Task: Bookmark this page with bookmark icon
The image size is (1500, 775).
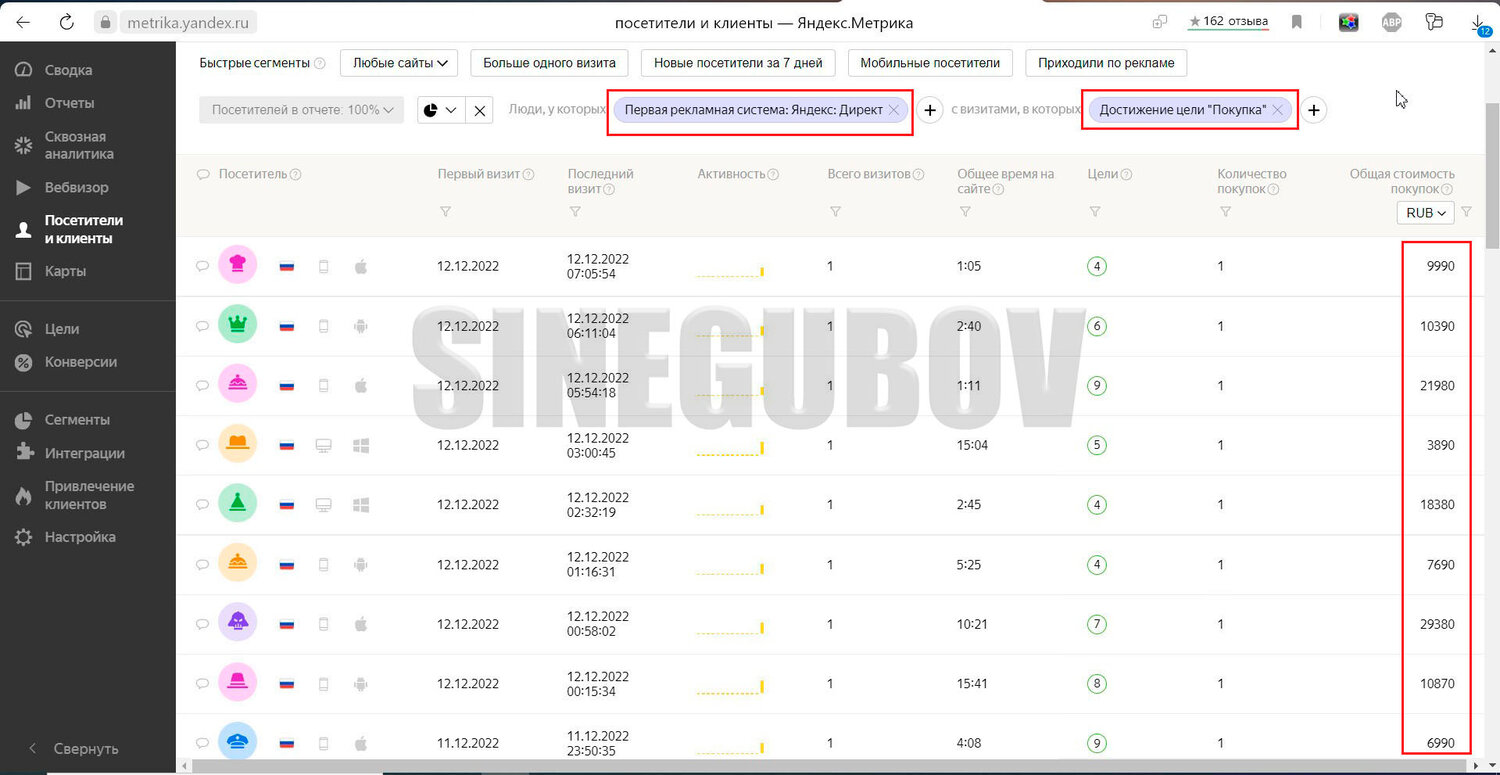Action: click(x=1297, y=22)
